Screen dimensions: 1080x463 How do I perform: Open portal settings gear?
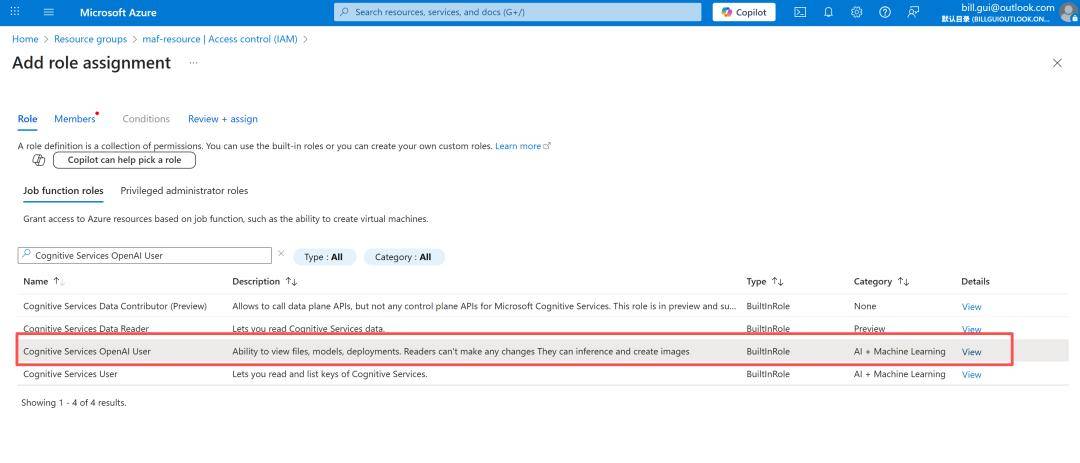pos(857,12)
